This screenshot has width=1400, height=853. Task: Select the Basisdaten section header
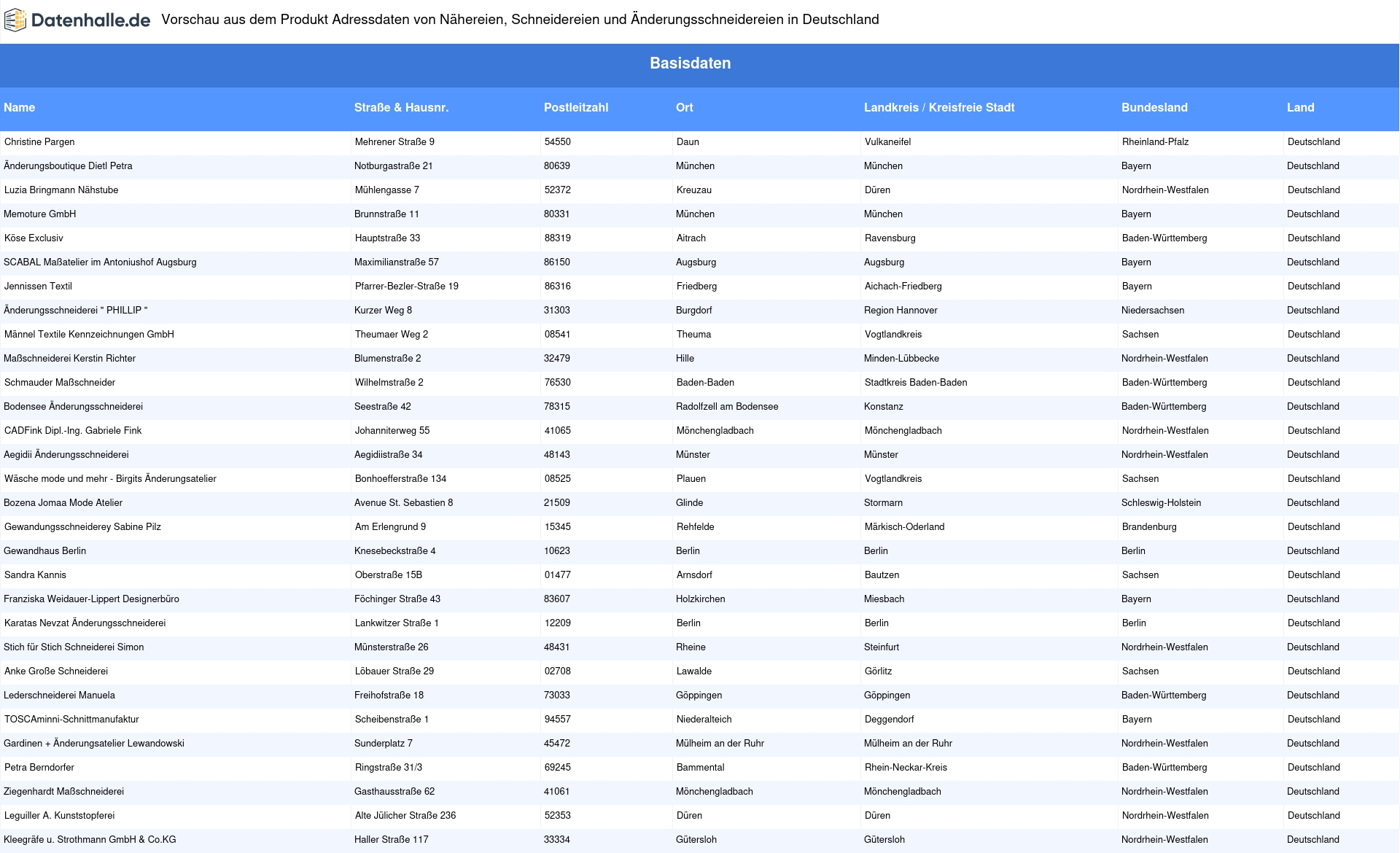click(691, 63)
